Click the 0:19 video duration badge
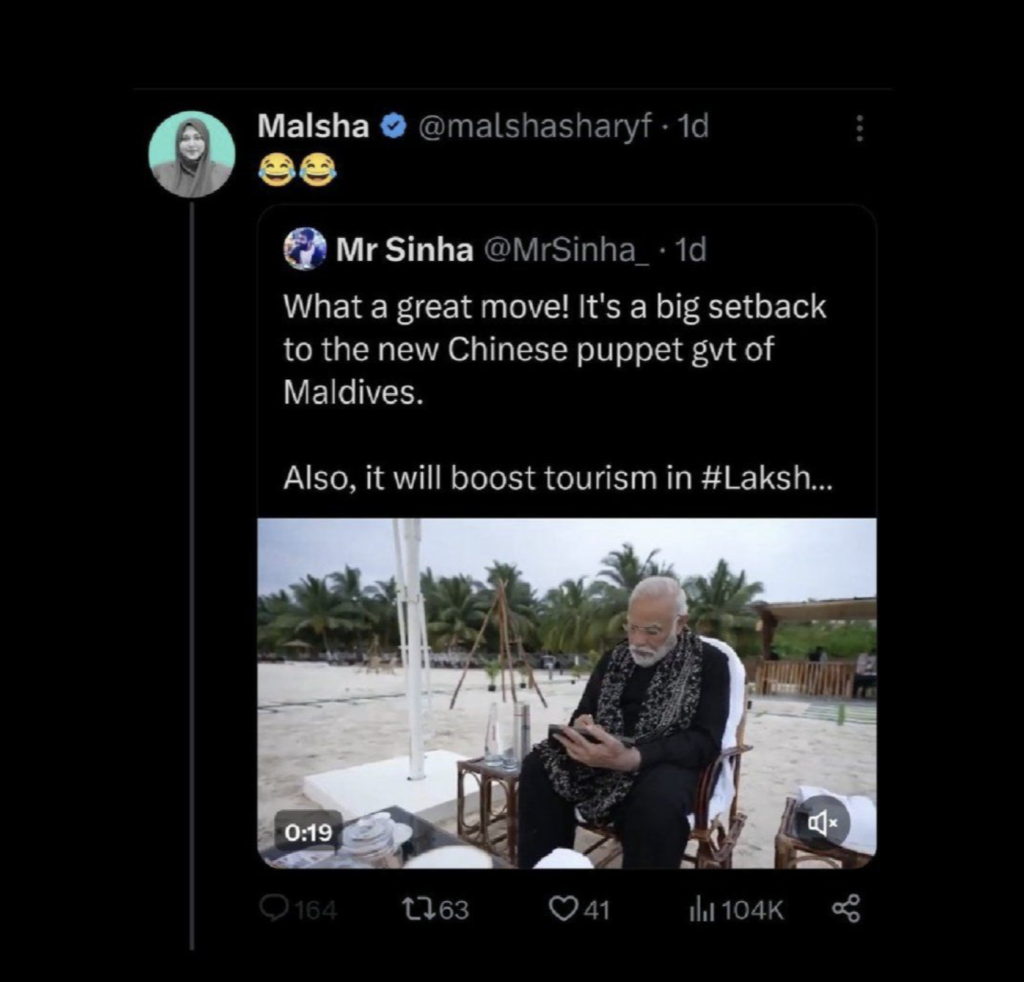 tap(308, 830)
